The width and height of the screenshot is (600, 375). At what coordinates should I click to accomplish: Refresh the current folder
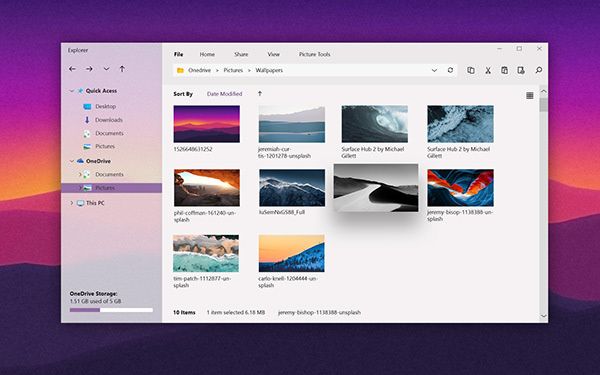(x=450, y=70)
